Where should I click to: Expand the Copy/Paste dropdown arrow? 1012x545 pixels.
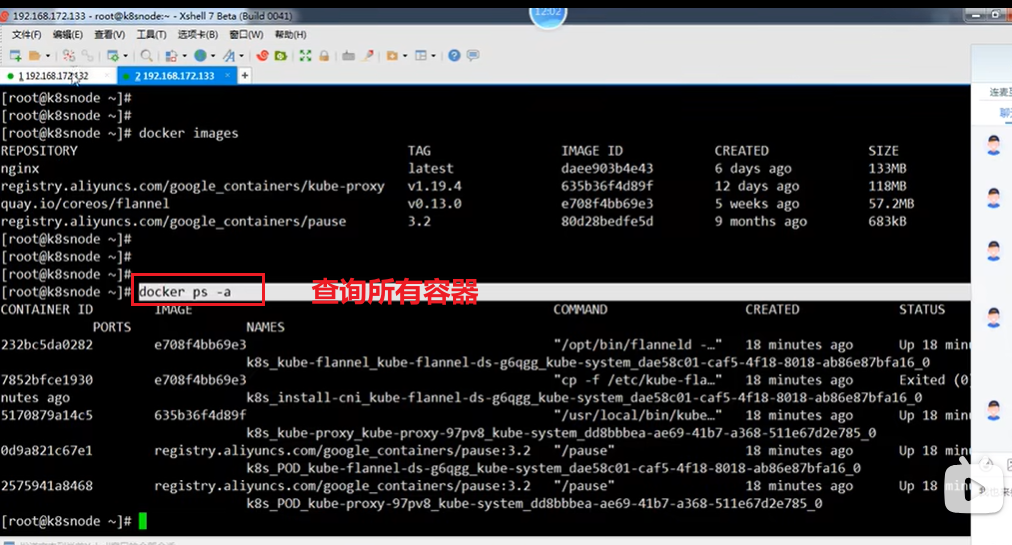click(x=185, y=56)
